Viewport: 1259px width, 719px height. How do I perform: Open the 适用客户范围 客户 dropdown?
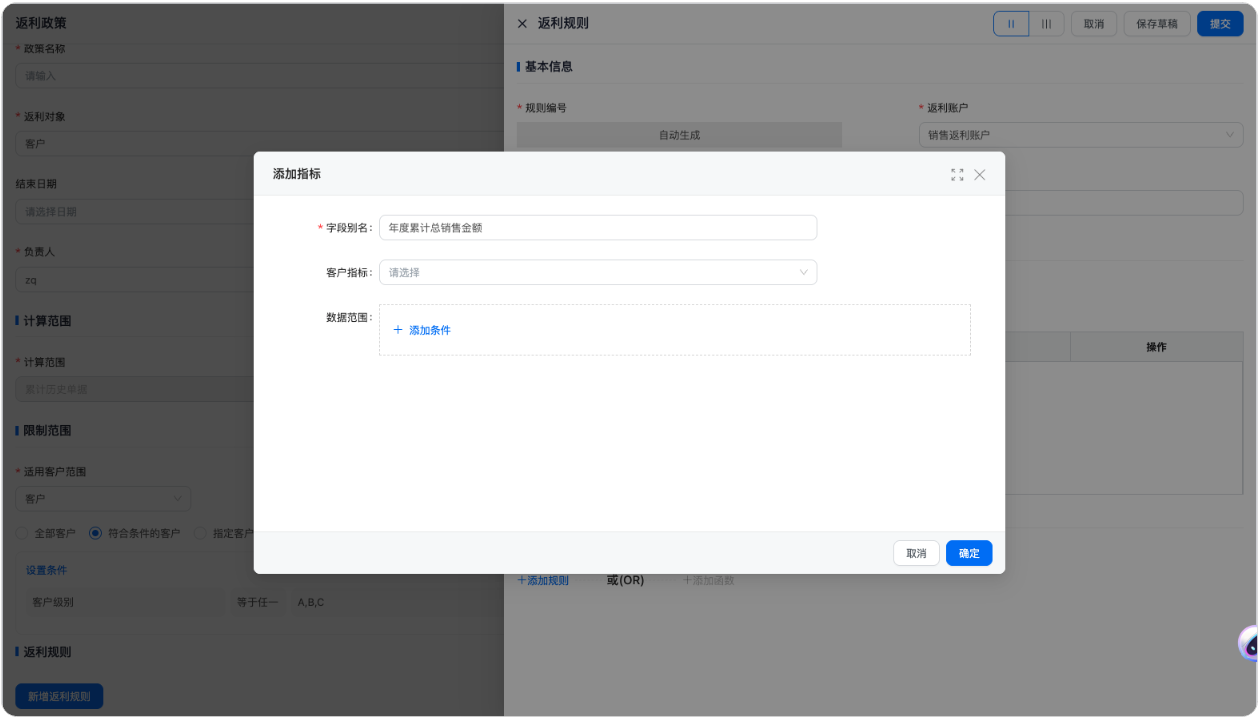[103, 498]
